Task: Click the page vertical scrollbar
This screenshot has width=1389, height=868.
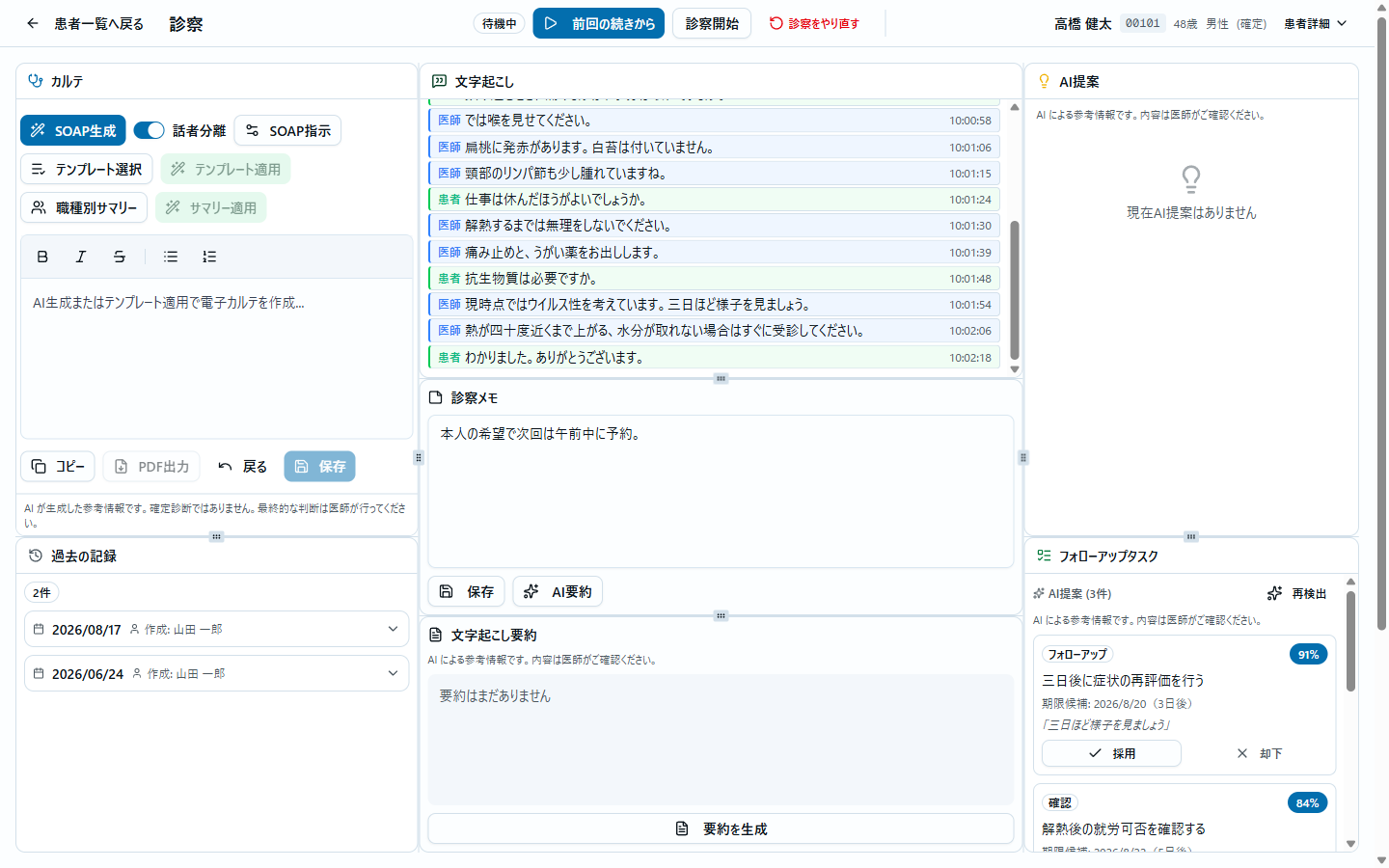Action: (x=1381, y=324)
